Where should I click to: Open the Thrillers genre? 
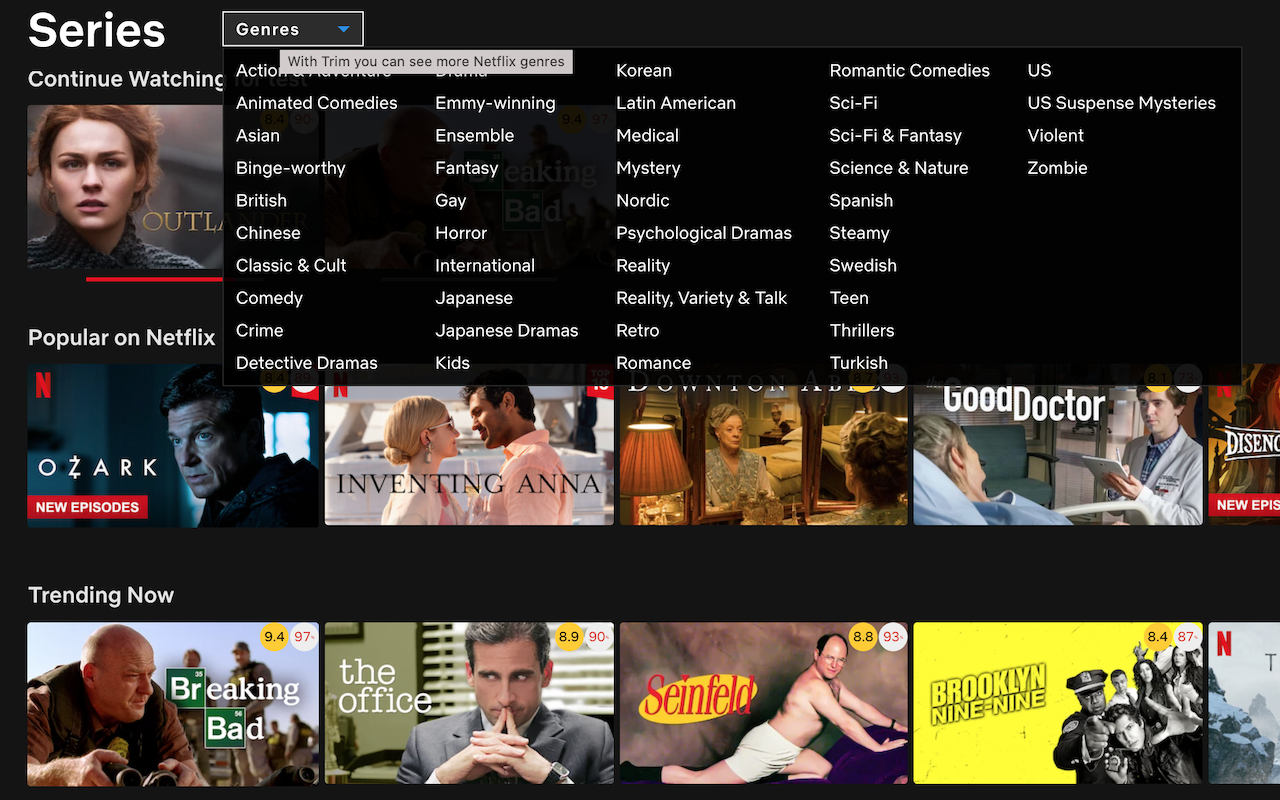[x=862, y=330]
